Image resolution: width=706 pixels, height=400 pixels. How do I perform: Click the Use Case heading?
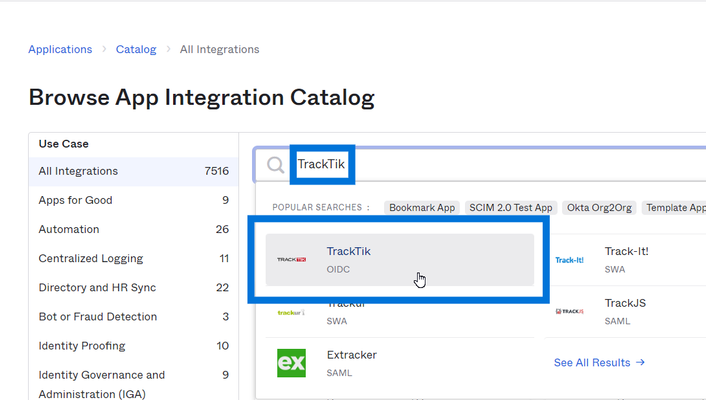click(63, 144)
